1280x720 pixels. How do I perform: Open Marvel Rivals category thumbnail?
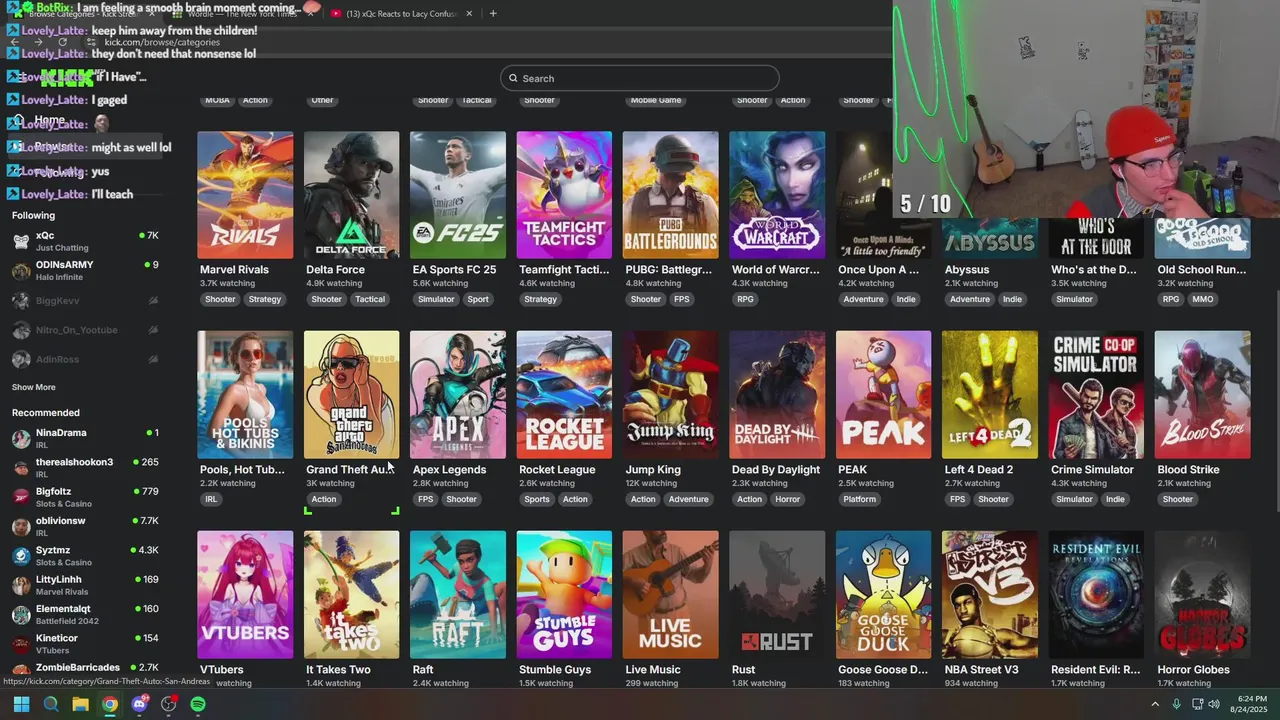click(x=245, y=195)
